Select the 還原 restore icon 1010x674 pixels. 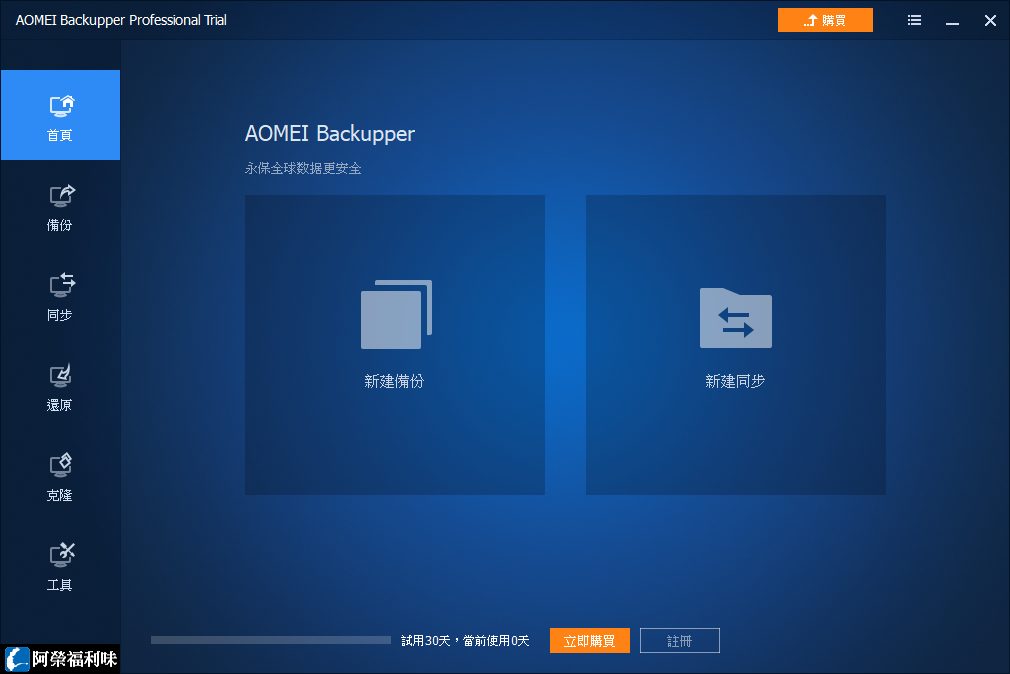pos(60,374)
